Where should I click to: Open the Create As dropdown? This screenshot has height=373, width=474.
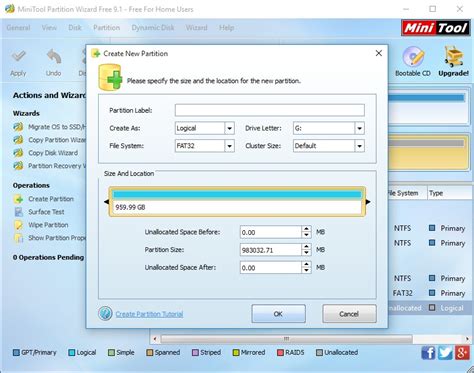click(229, 128)
